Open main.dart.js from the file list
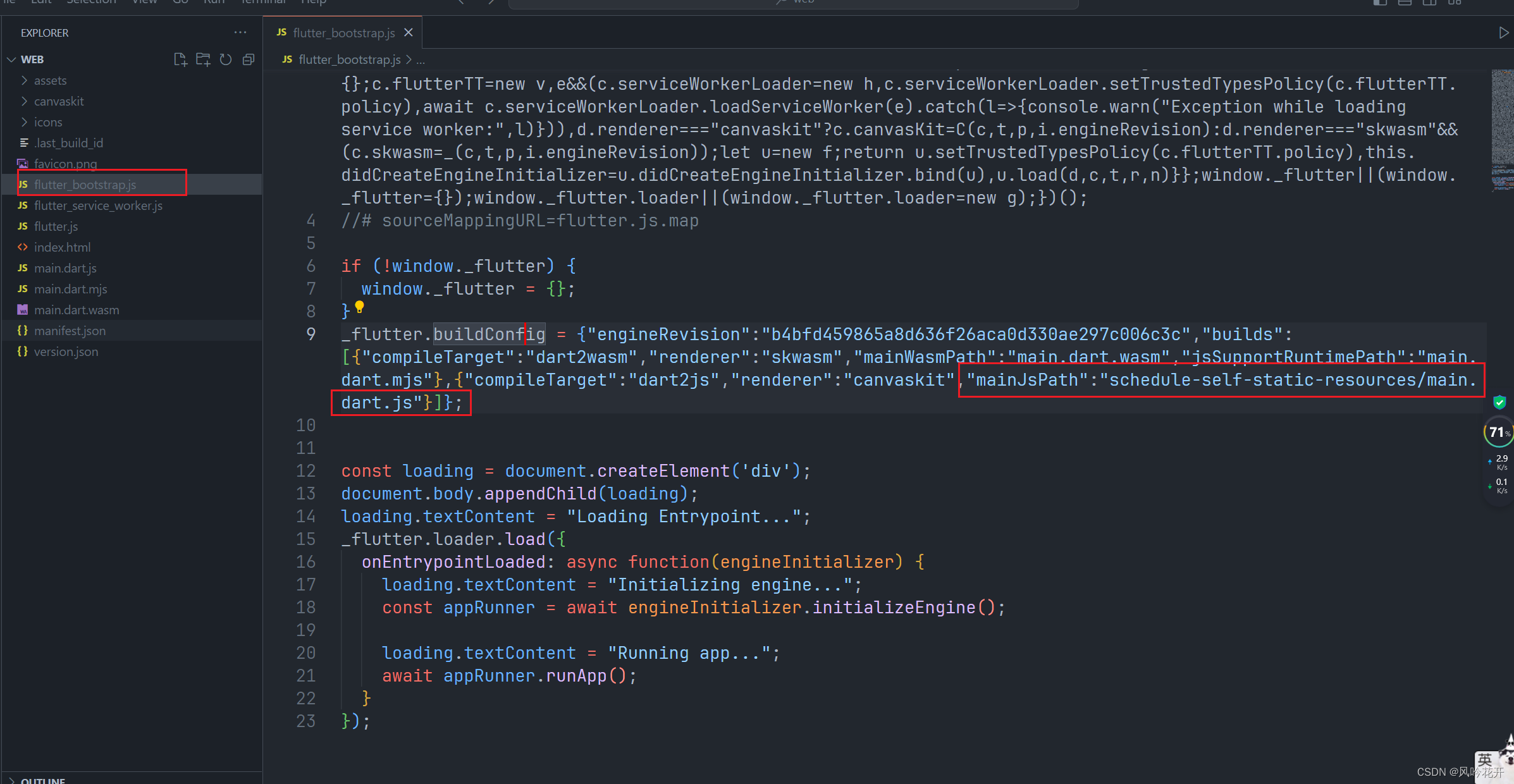Screen dimensions: 1514x784 (132, 268)
